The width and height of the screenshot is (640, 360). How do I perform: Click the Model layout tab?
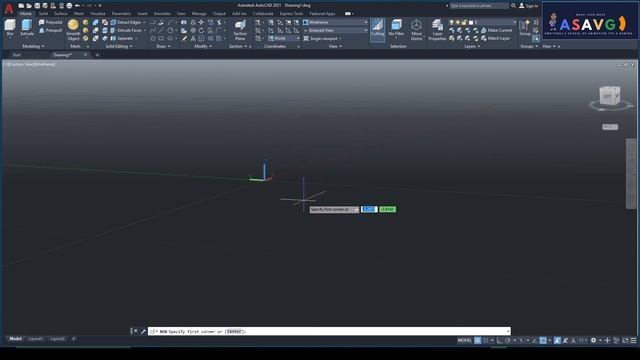pyautogui.click(x=16, y=339)
